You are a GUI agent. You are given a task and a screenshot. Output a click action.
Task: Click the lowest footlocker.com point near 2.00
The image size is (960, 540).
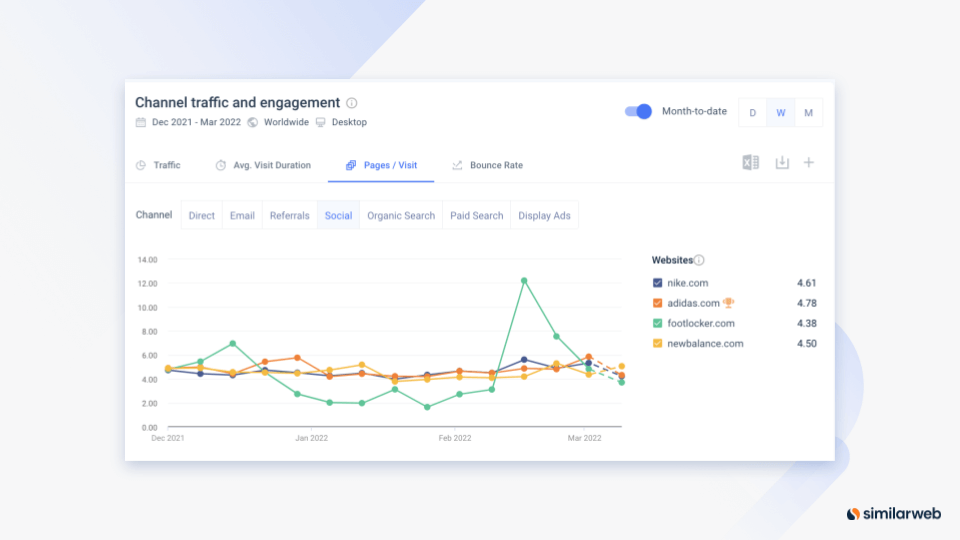point(427,407)
